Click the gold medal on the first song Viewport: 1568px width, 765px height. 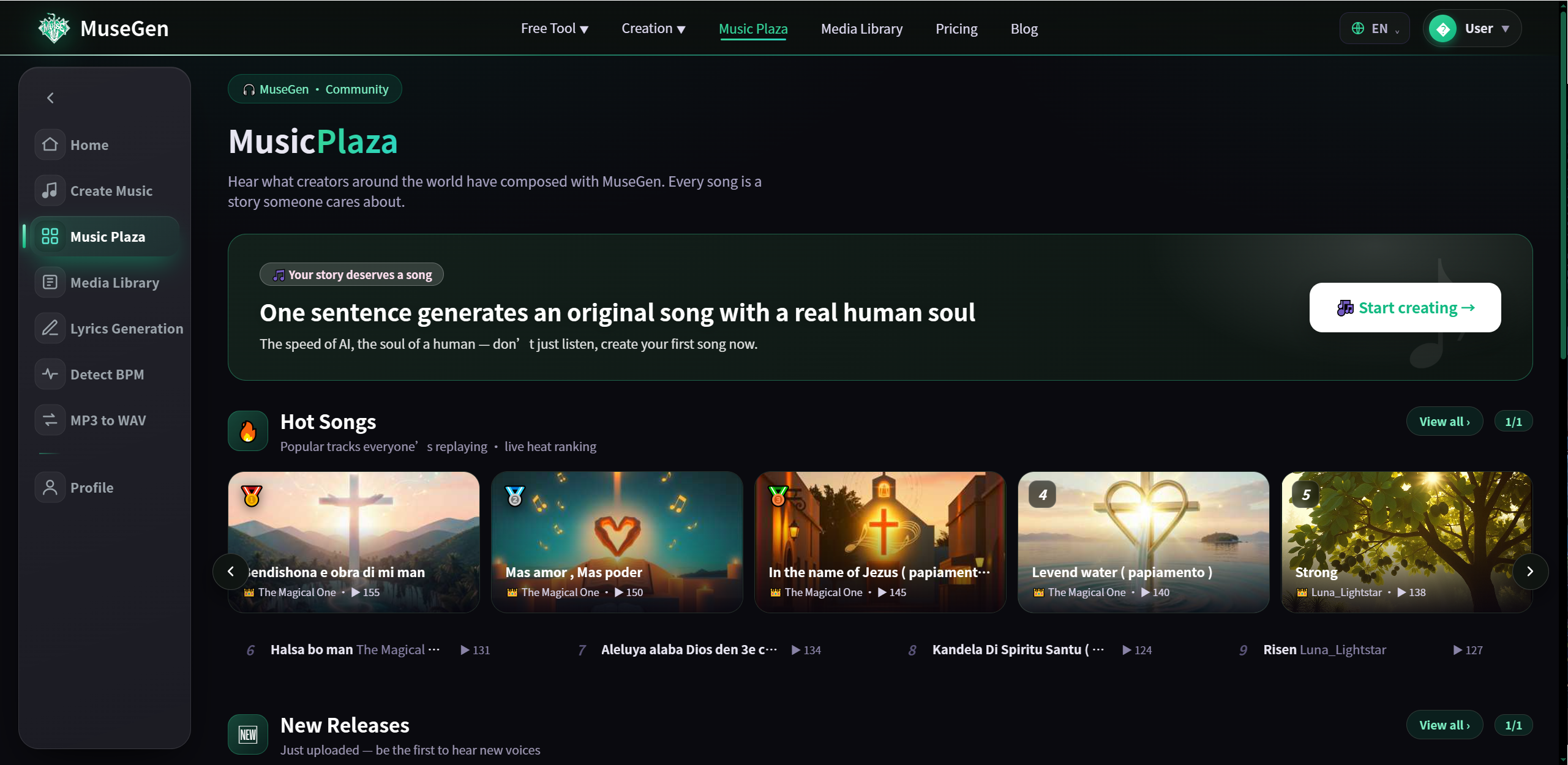(252, 495)
